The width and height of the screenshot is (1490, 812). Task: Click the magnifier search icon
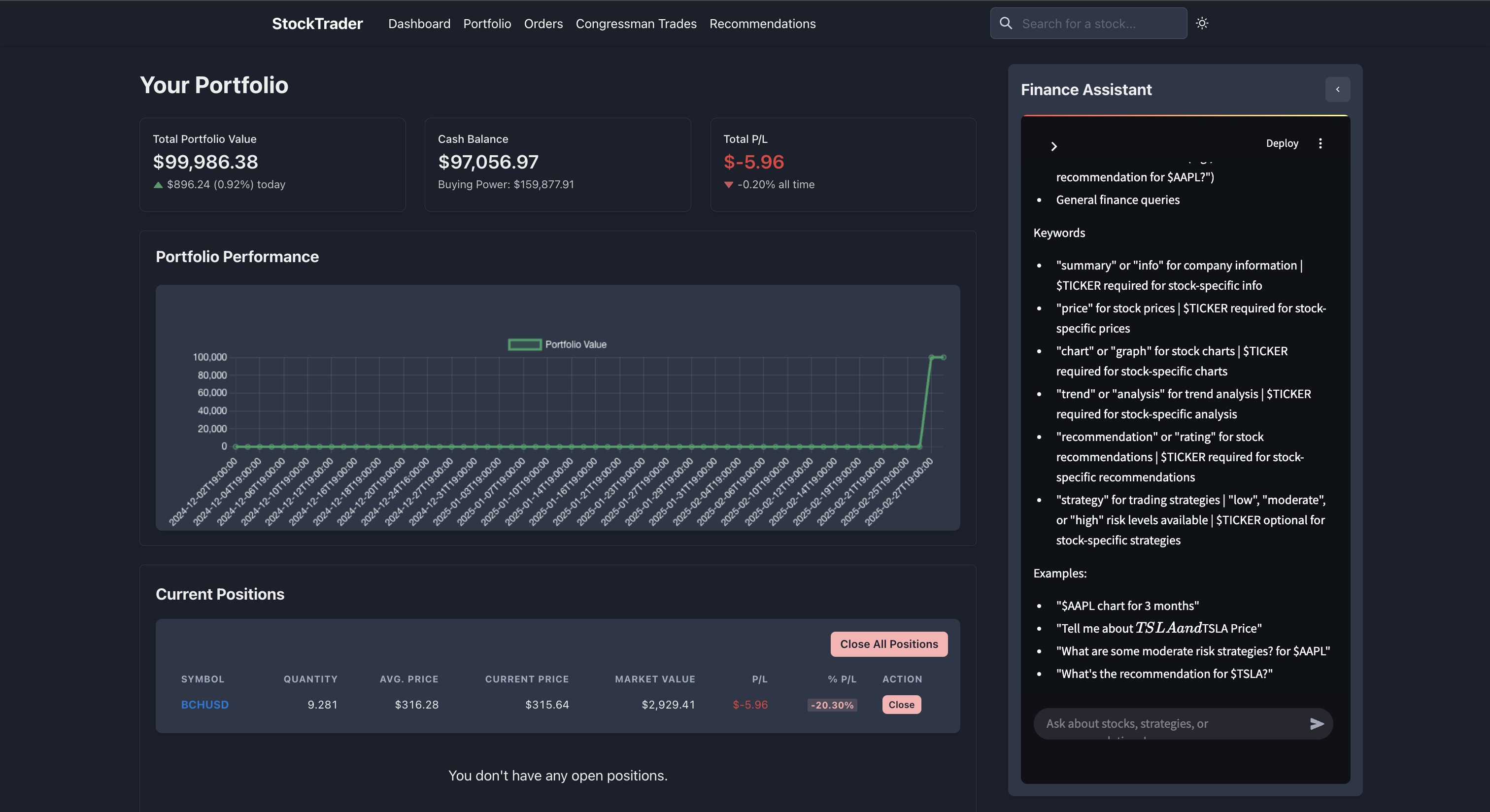(x=1006, y=23)
